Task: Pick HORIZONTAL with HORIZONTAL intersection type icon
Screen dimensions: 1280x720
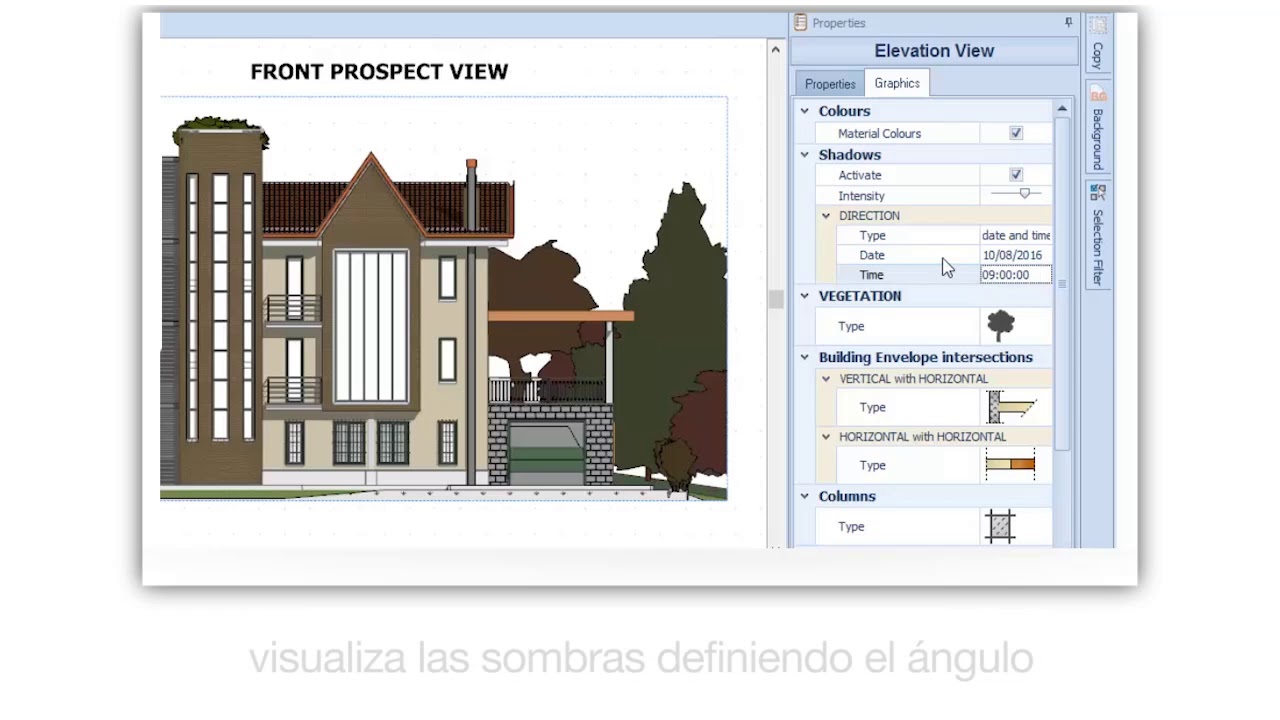Action: 1010,465
